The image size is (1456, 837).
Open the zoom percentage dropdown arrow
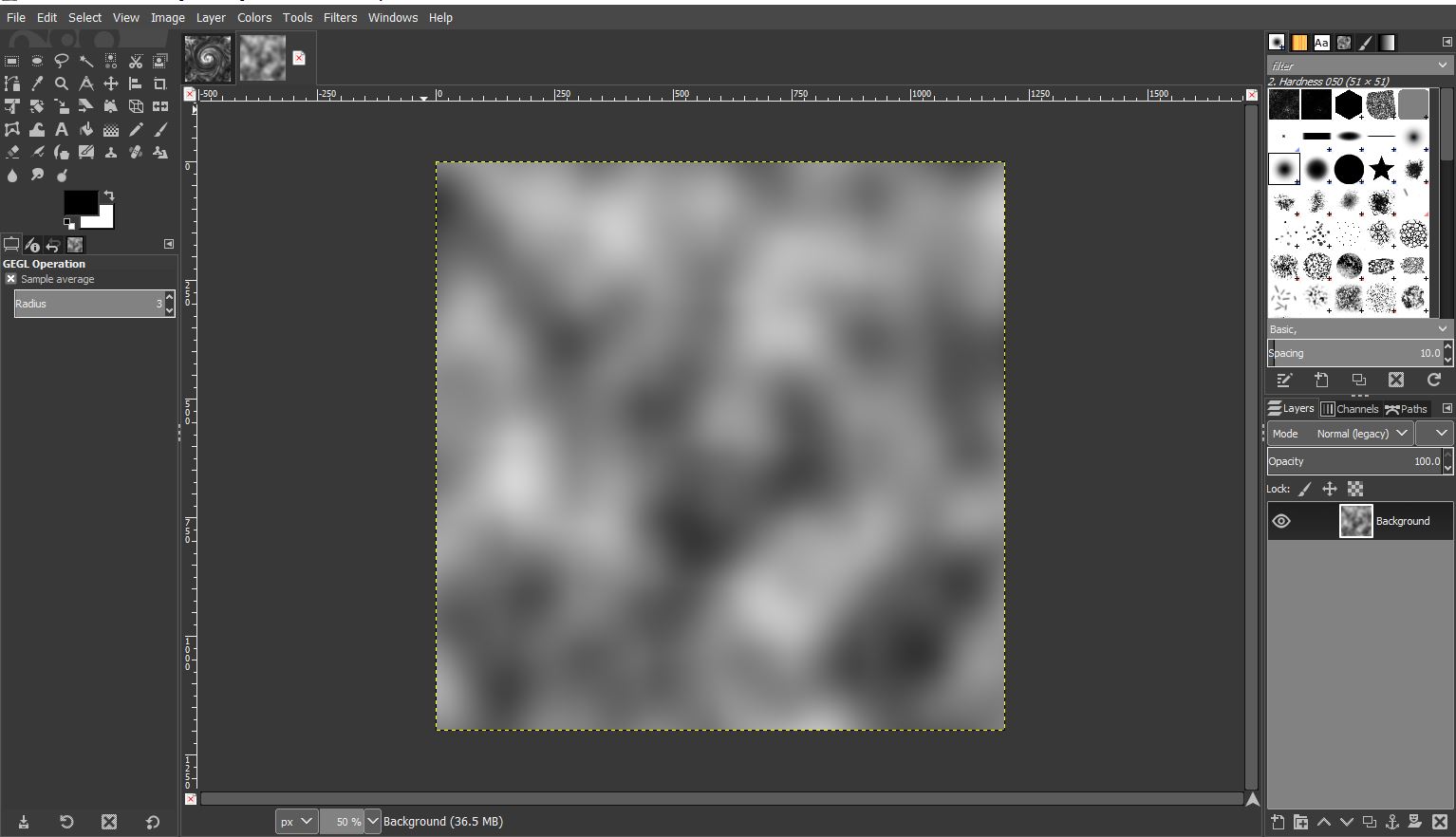click(x=372, y=822)
